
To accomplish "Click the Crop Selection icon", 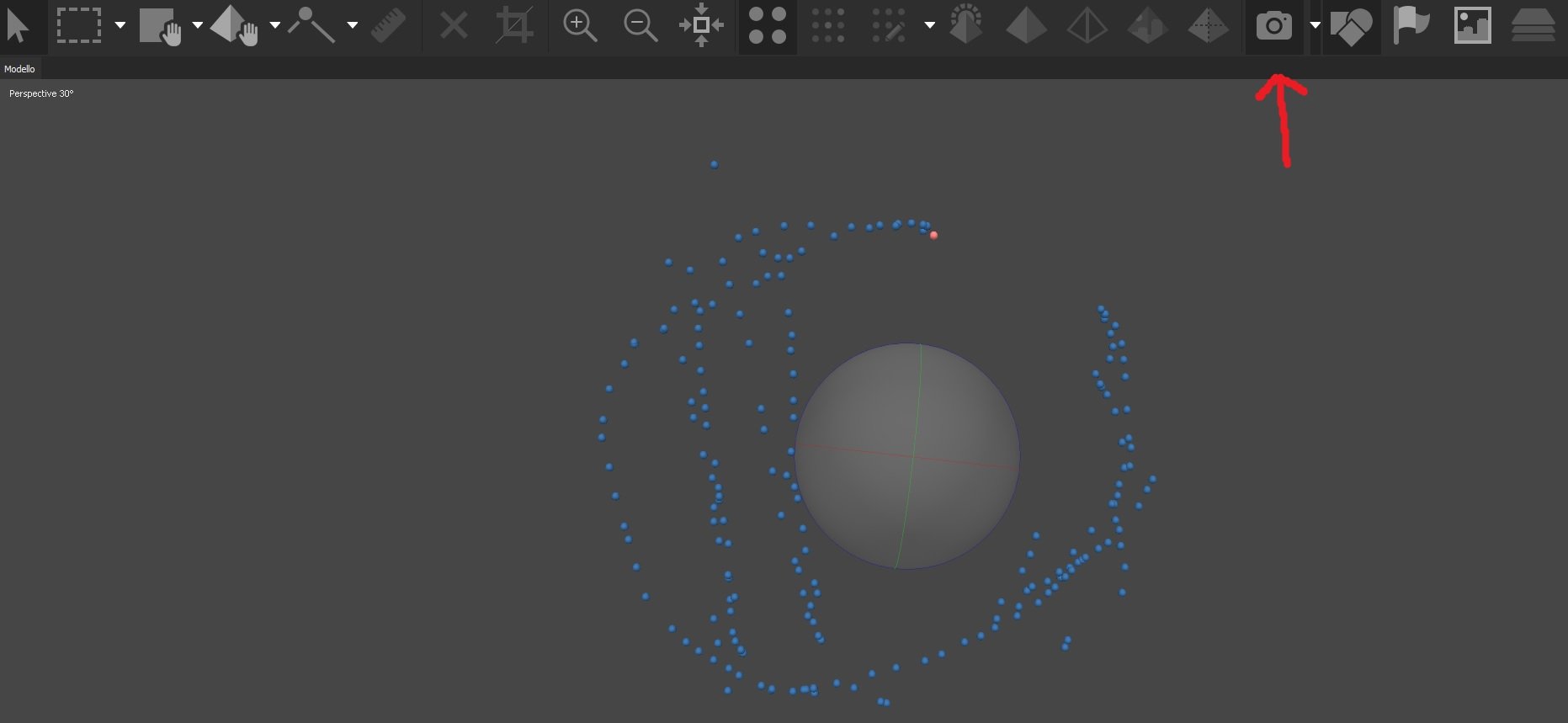I will (x=514, y=25).
